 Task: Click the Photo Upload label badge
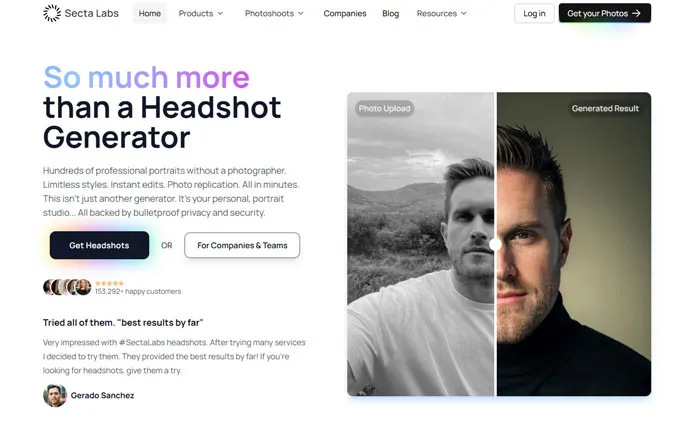point(385,108)
